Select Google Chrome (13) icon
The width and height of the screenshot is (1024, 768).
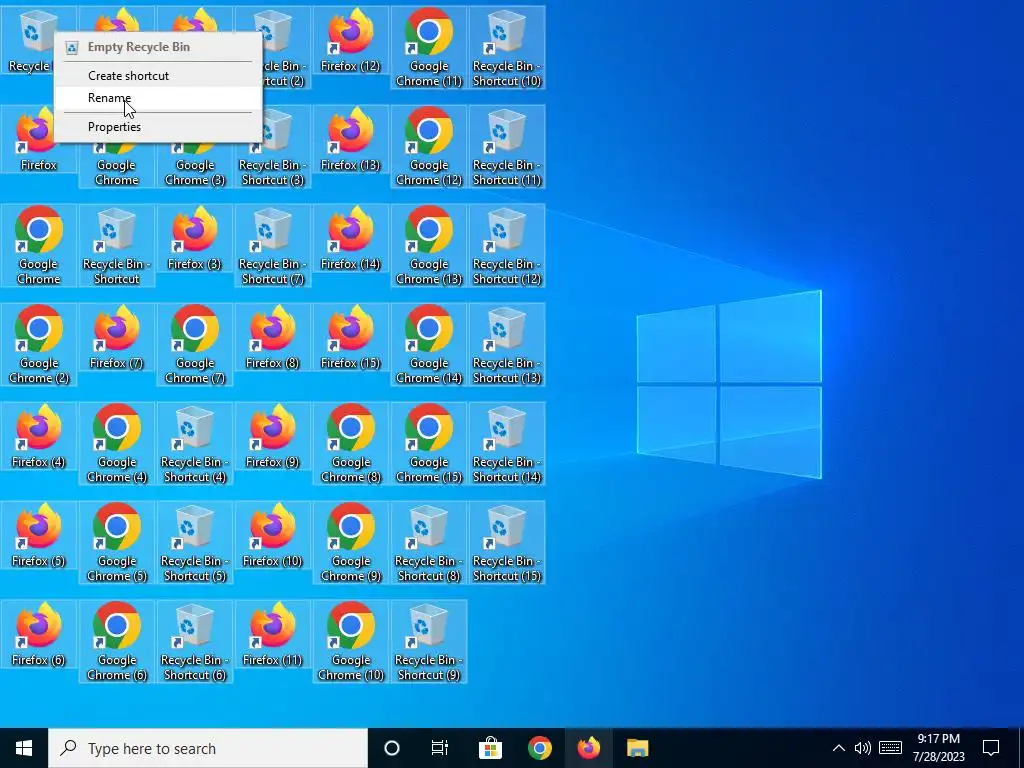pyautogui.click(x=428, y=246)
